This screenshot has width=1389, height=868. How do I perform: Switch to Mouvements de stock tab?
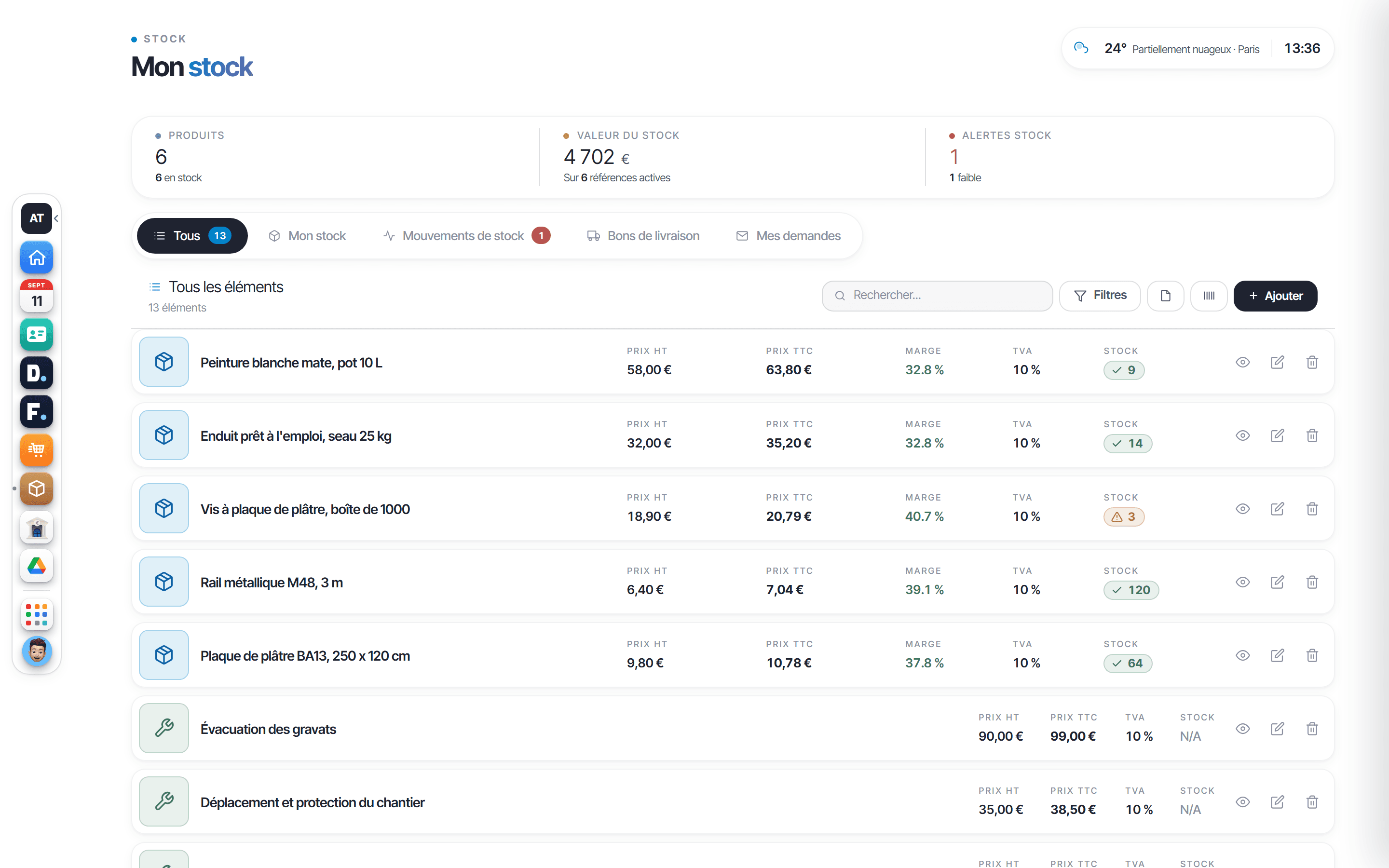point(467,236)
